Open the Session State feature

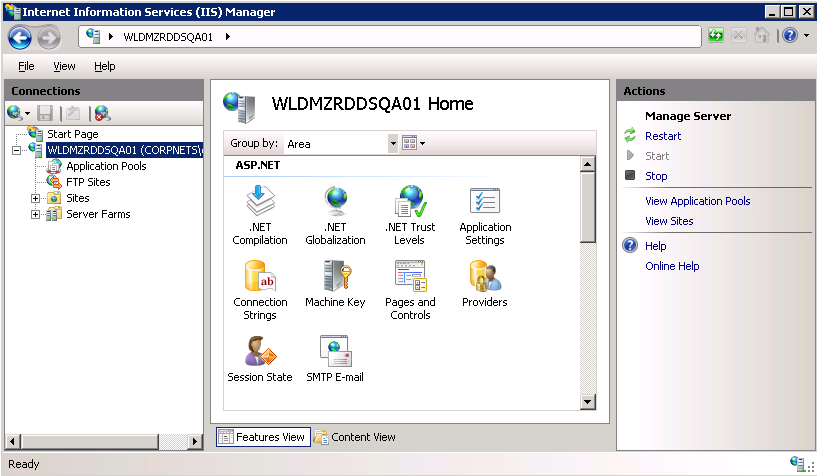259,359
